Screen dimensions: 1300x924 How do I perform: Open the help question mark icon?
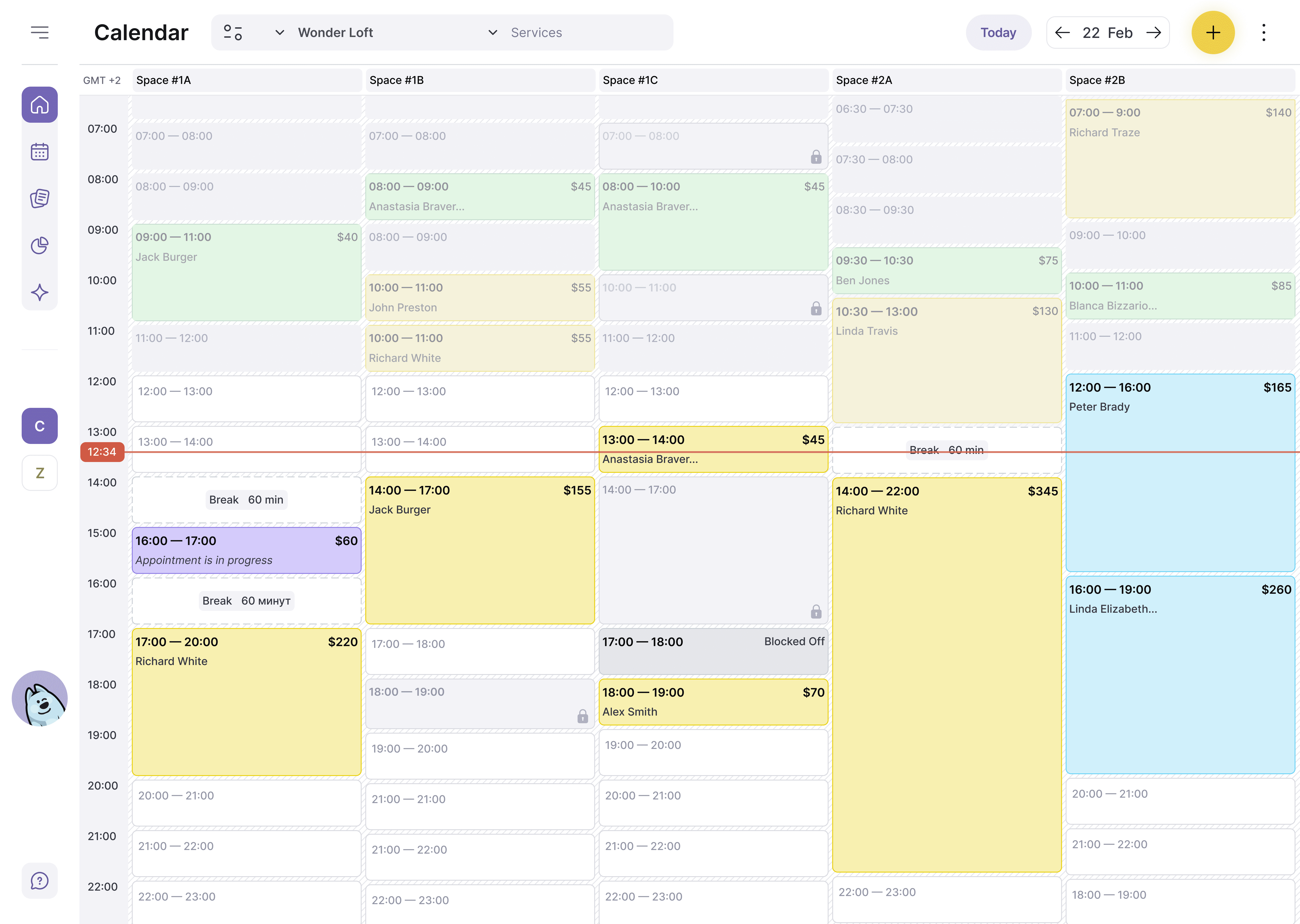pyautogui.click(x=39, y=881)
